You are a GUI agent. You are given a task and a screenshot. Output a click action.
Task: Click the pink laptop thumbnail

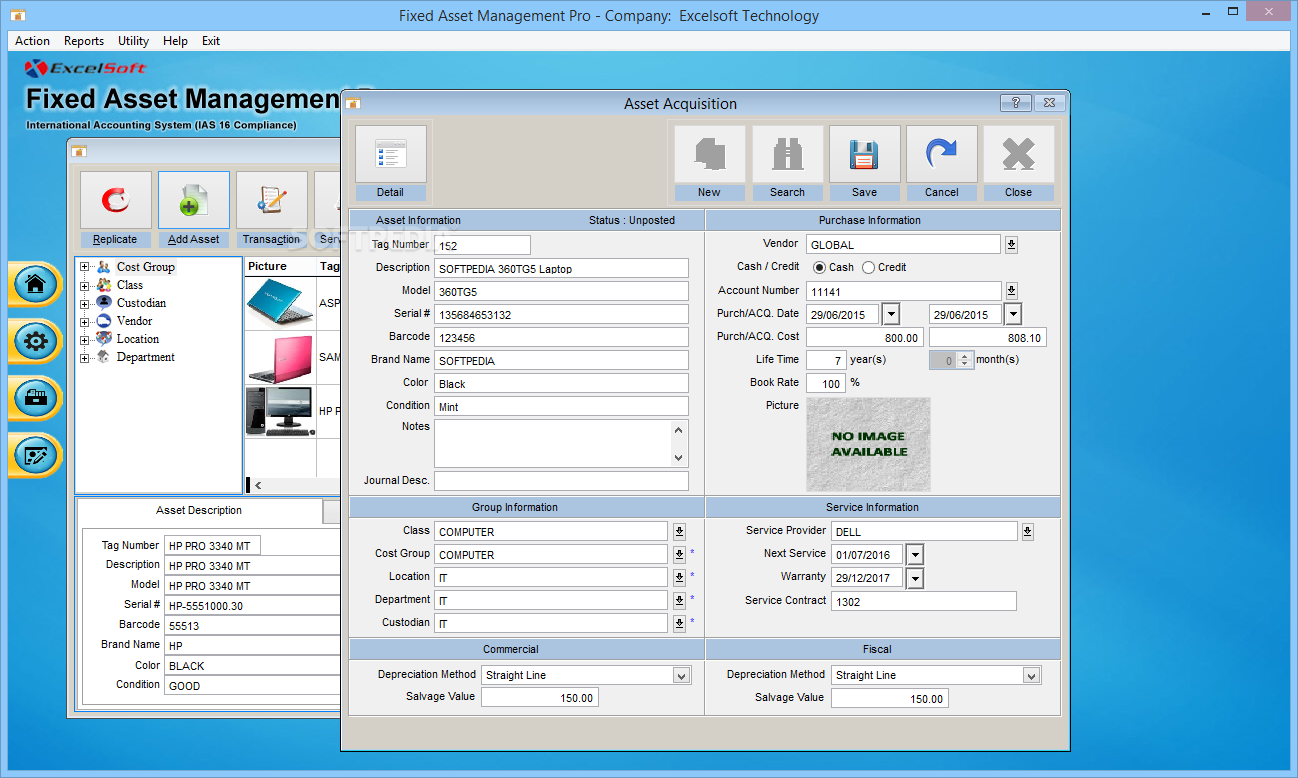click(280, 358)
